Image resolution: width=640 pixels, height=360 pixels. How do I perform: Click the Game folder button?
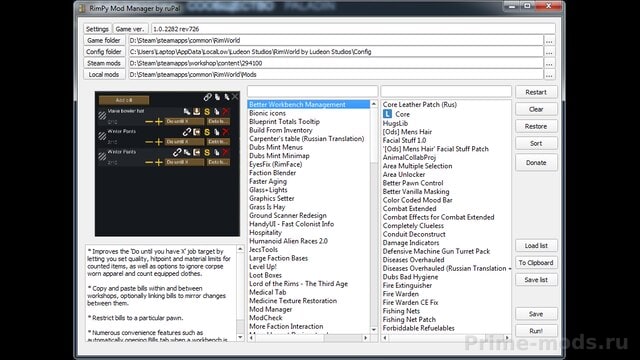tap(104, 40)
